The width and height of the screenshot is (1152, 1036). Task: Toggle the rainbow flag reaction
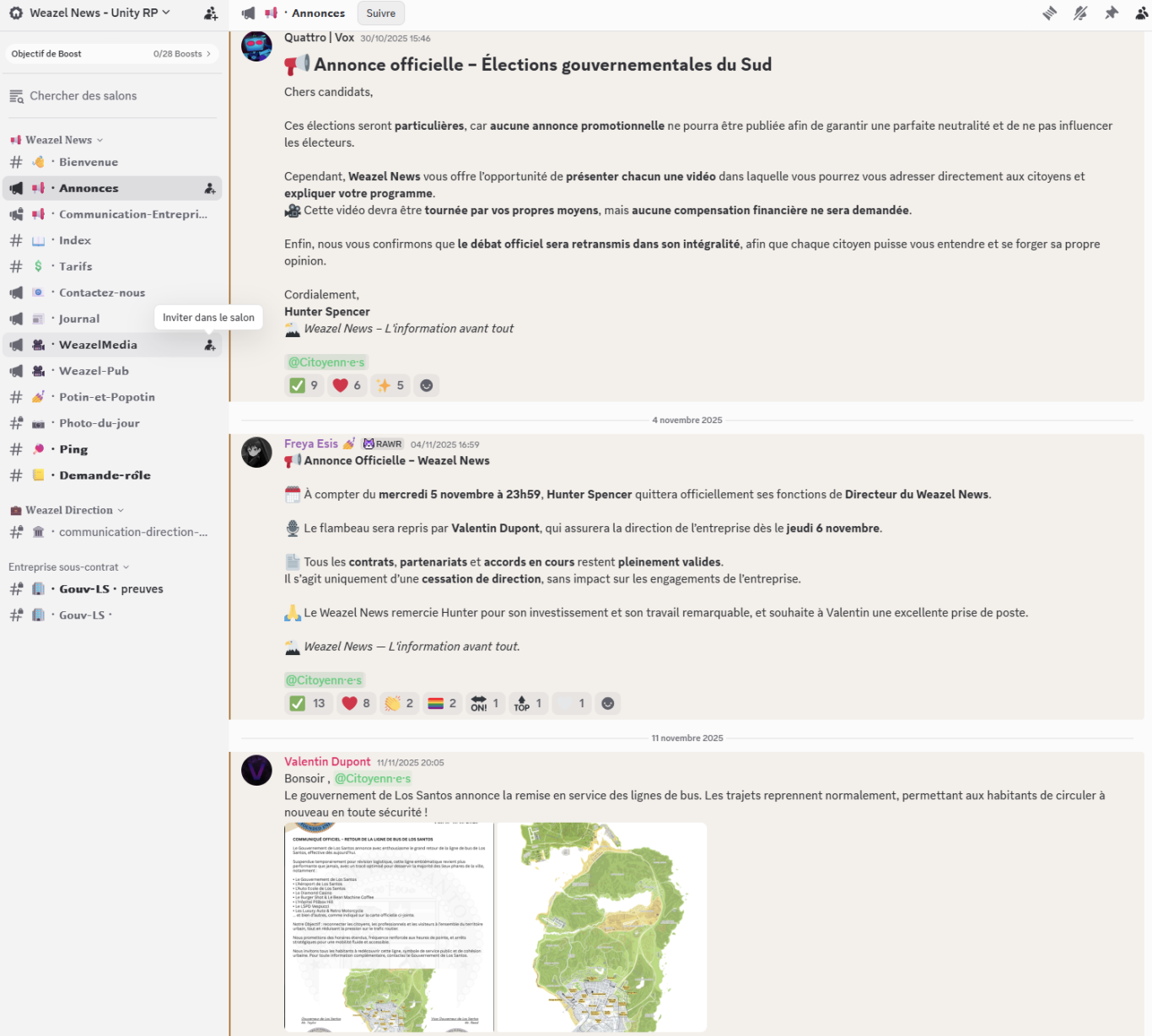(442, 704)
